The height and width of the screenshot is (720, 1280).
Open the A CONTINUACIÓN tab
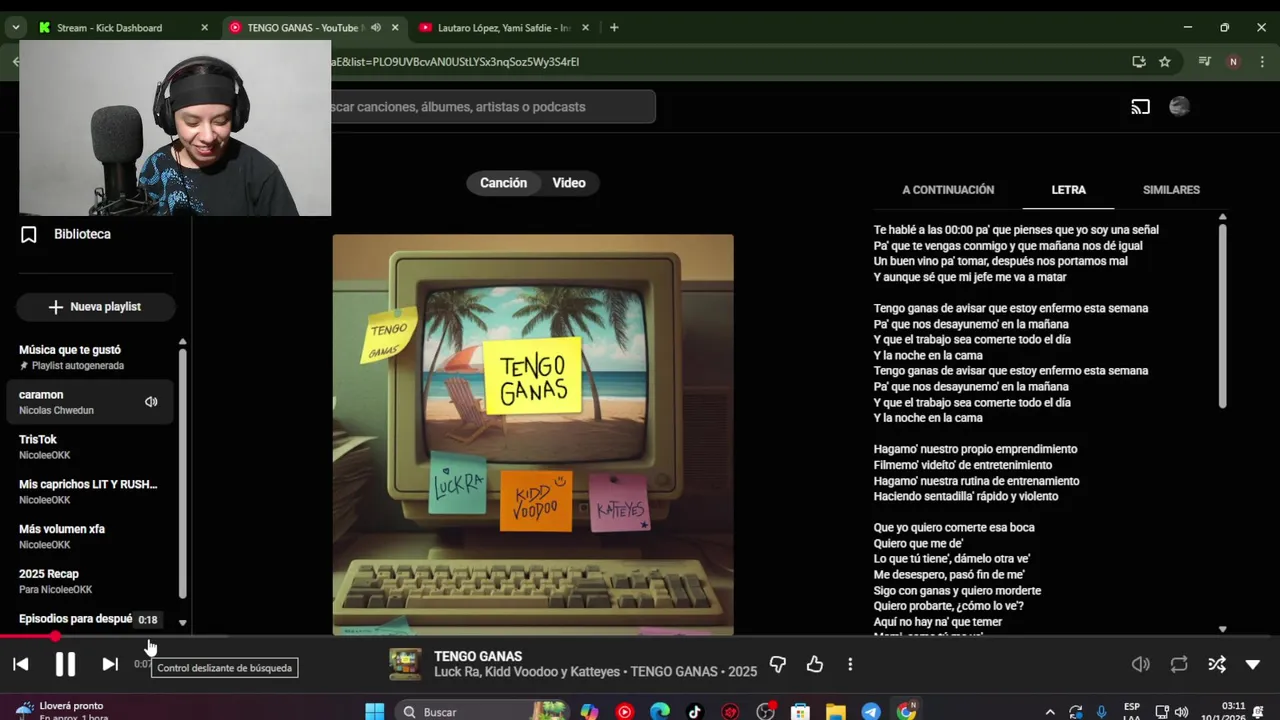point(948,190)
